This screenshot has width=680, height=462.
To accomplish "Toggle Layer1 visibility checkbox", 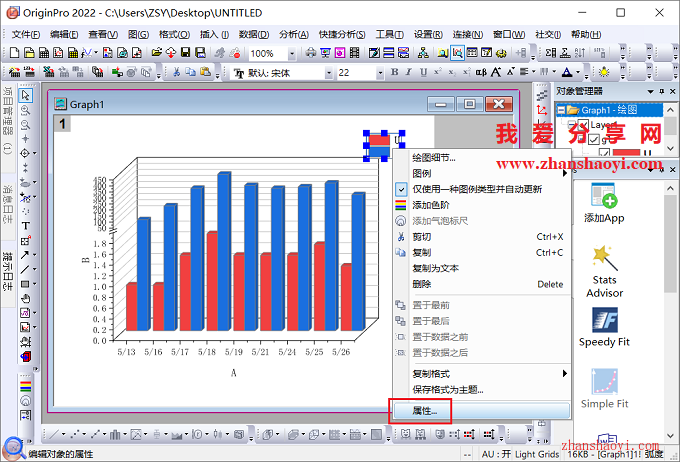I will pyautogui.click(x=583, y=125).
